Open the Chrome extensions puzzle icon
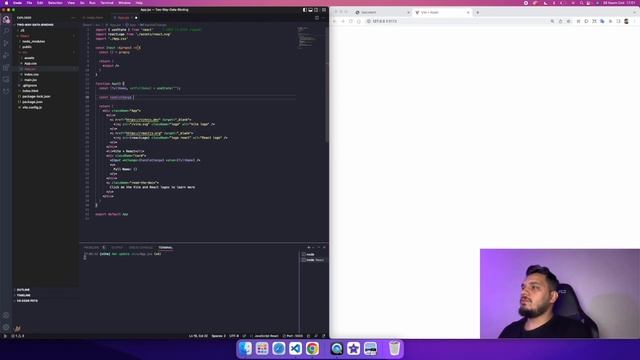The height and width of the screenshot is (360, 640). coord(611,21)
